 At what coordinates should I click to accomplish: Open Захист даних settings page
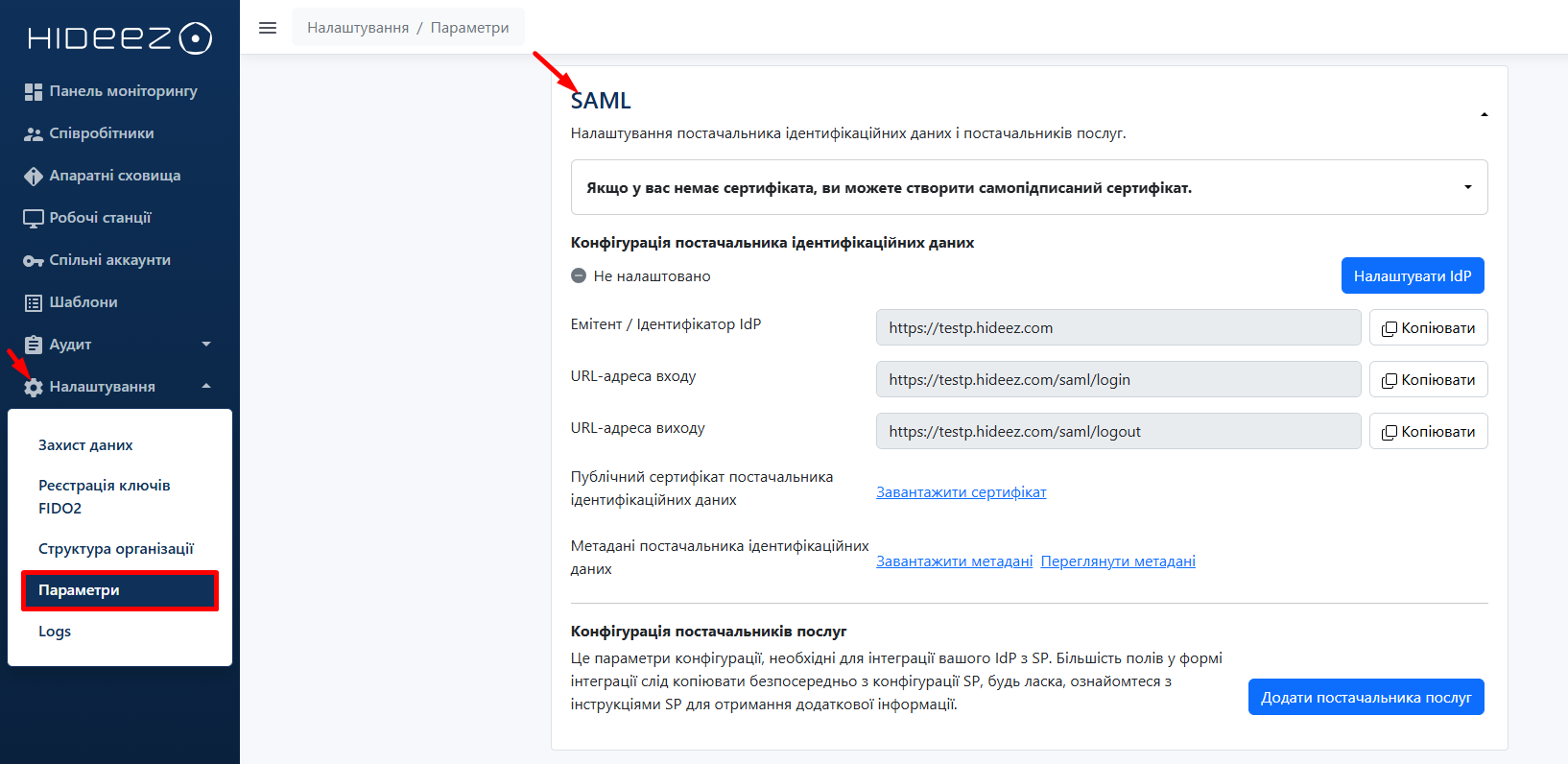85,445
